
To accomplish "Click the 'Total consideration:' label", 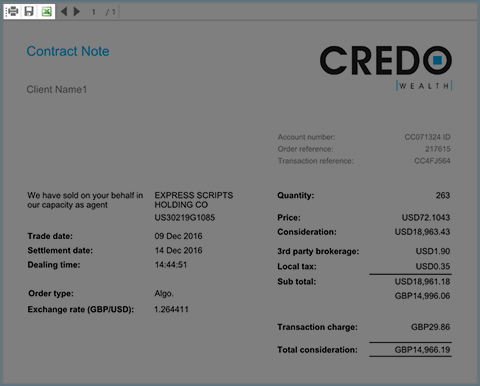I will point(317,350).
